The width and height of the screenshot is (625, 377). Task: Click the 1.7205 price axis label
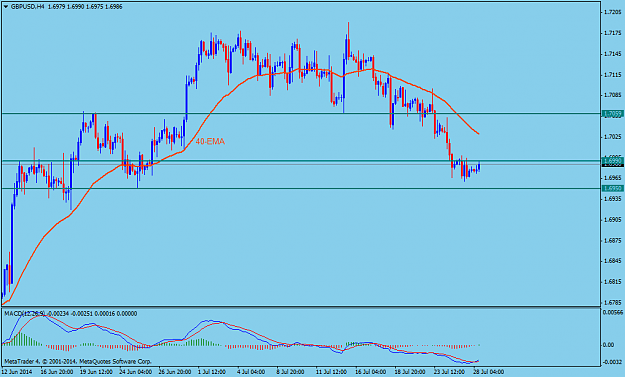tap(613, 12)
